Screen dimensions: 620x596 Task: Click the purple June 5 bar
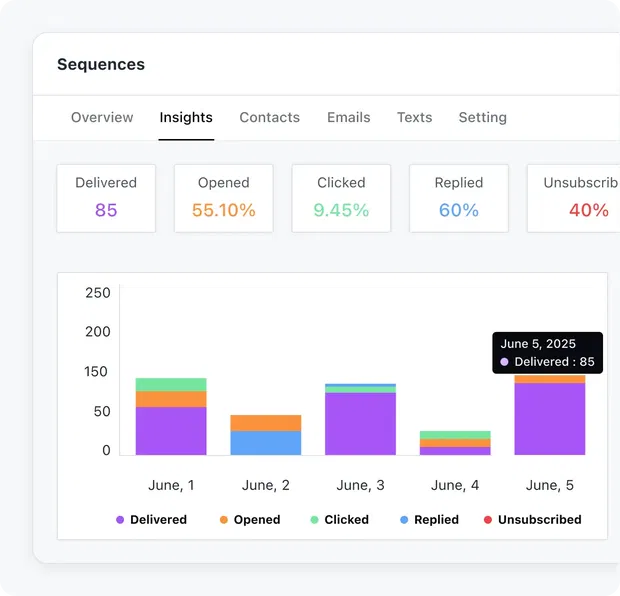pos(549,419)
